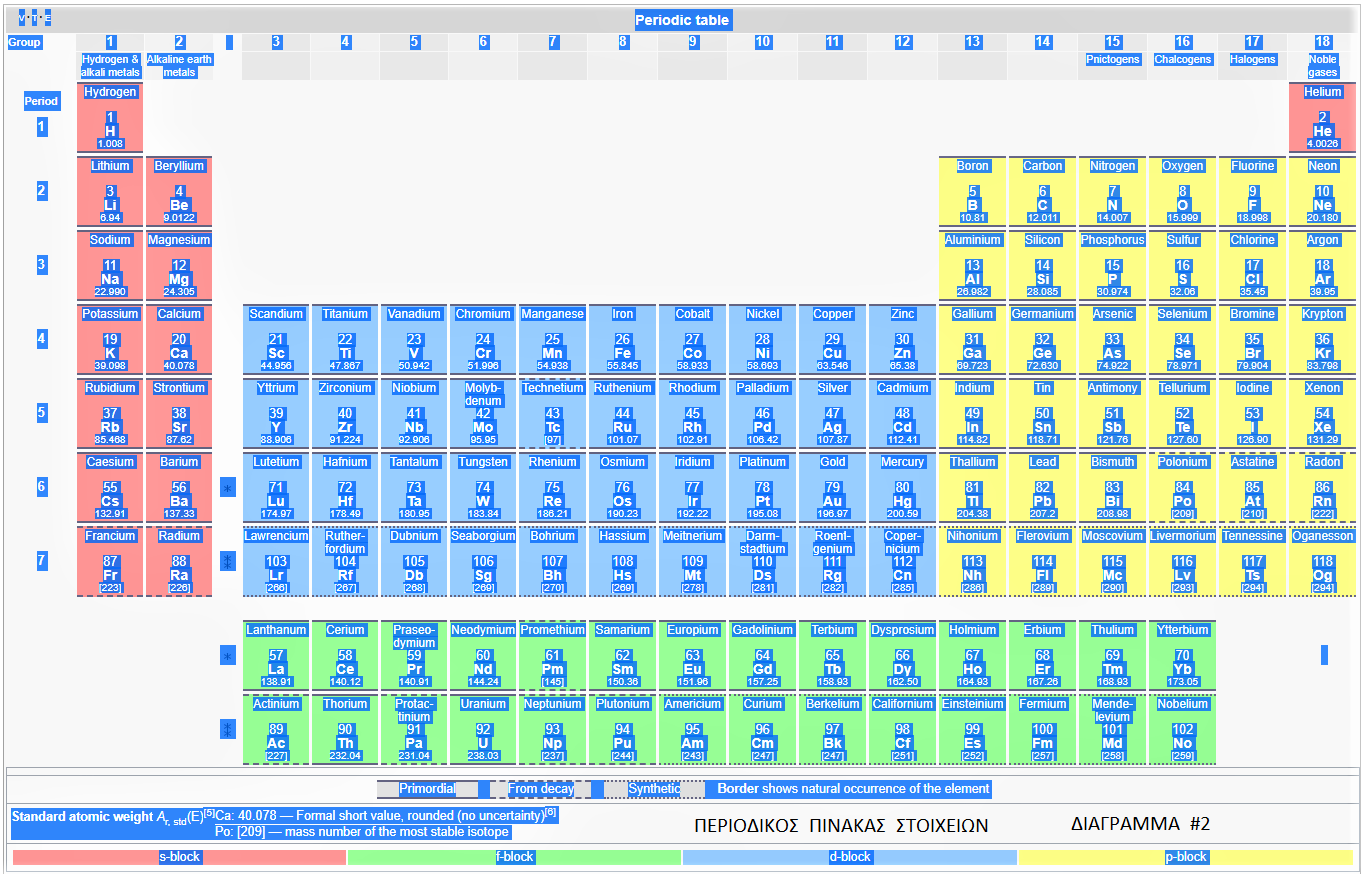Viewport: 1365px width, 874px height.
Task: Open the Helium element cell
Action: (1323, 118)
